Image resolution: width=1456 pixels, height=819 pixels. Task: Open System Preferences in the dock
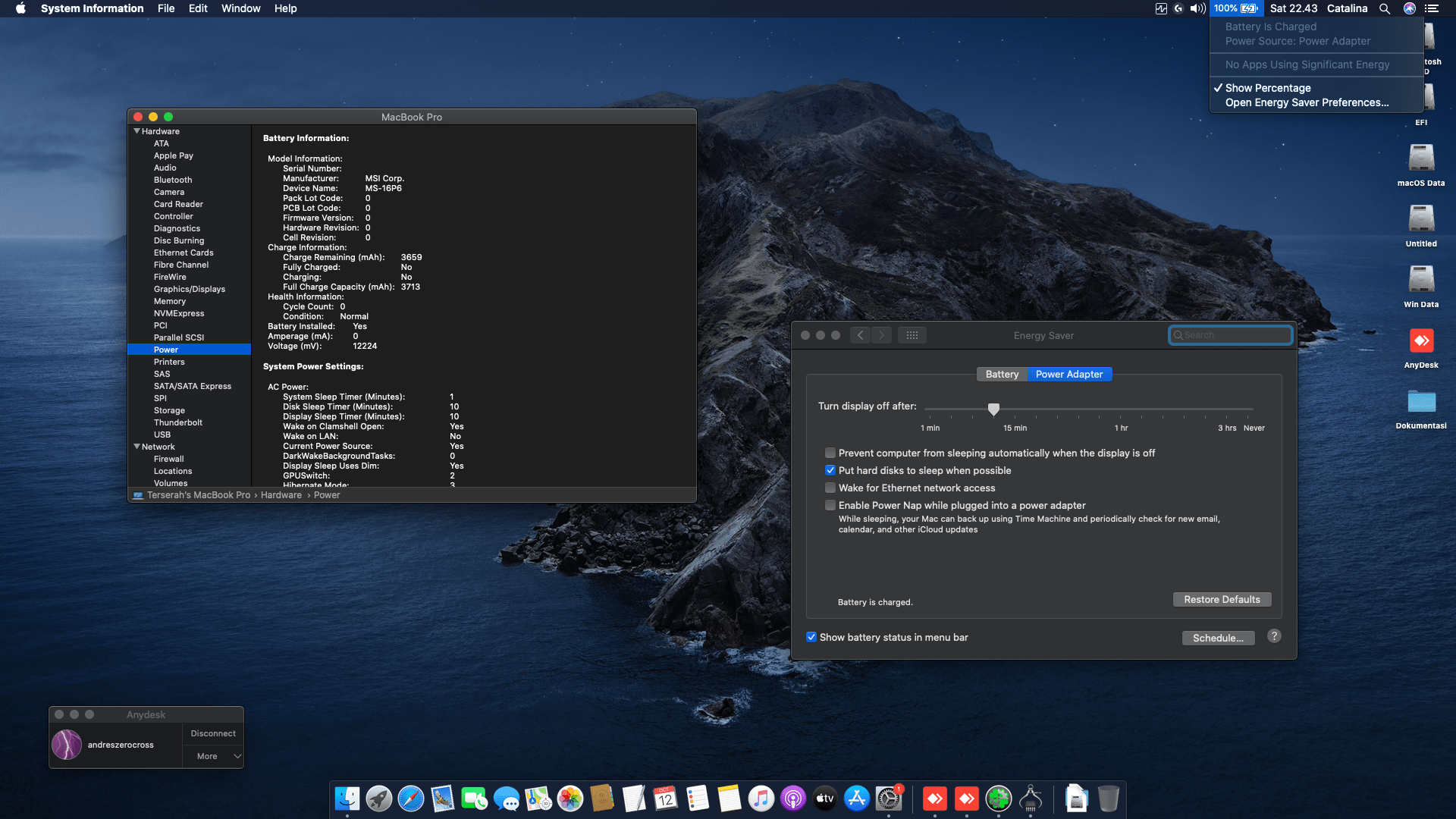pyautogui.click(x=889, y=799)
